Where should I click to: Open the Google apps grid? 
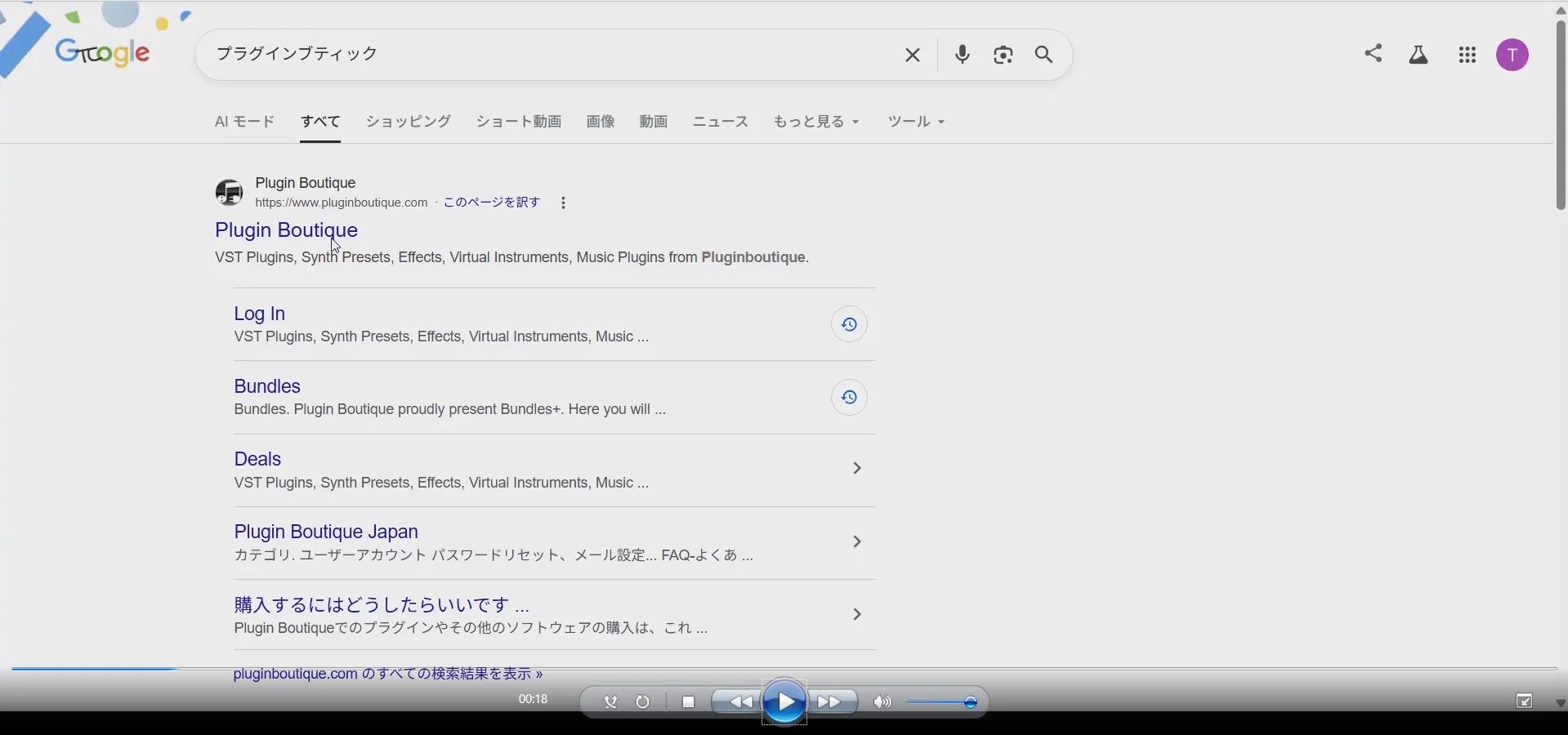[1467, 55]
